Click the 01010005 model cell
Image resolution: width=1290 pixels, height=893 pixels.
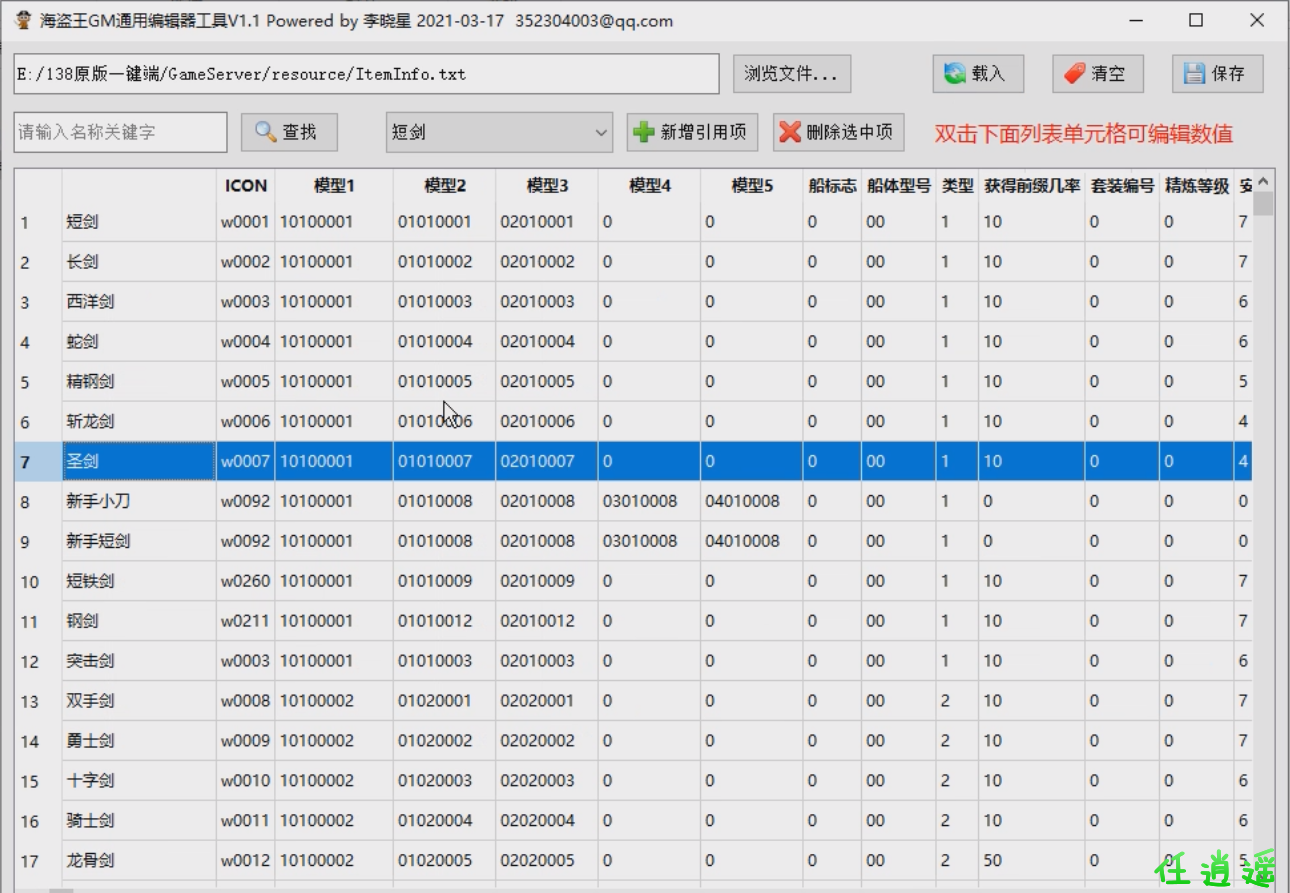point(445,382)
